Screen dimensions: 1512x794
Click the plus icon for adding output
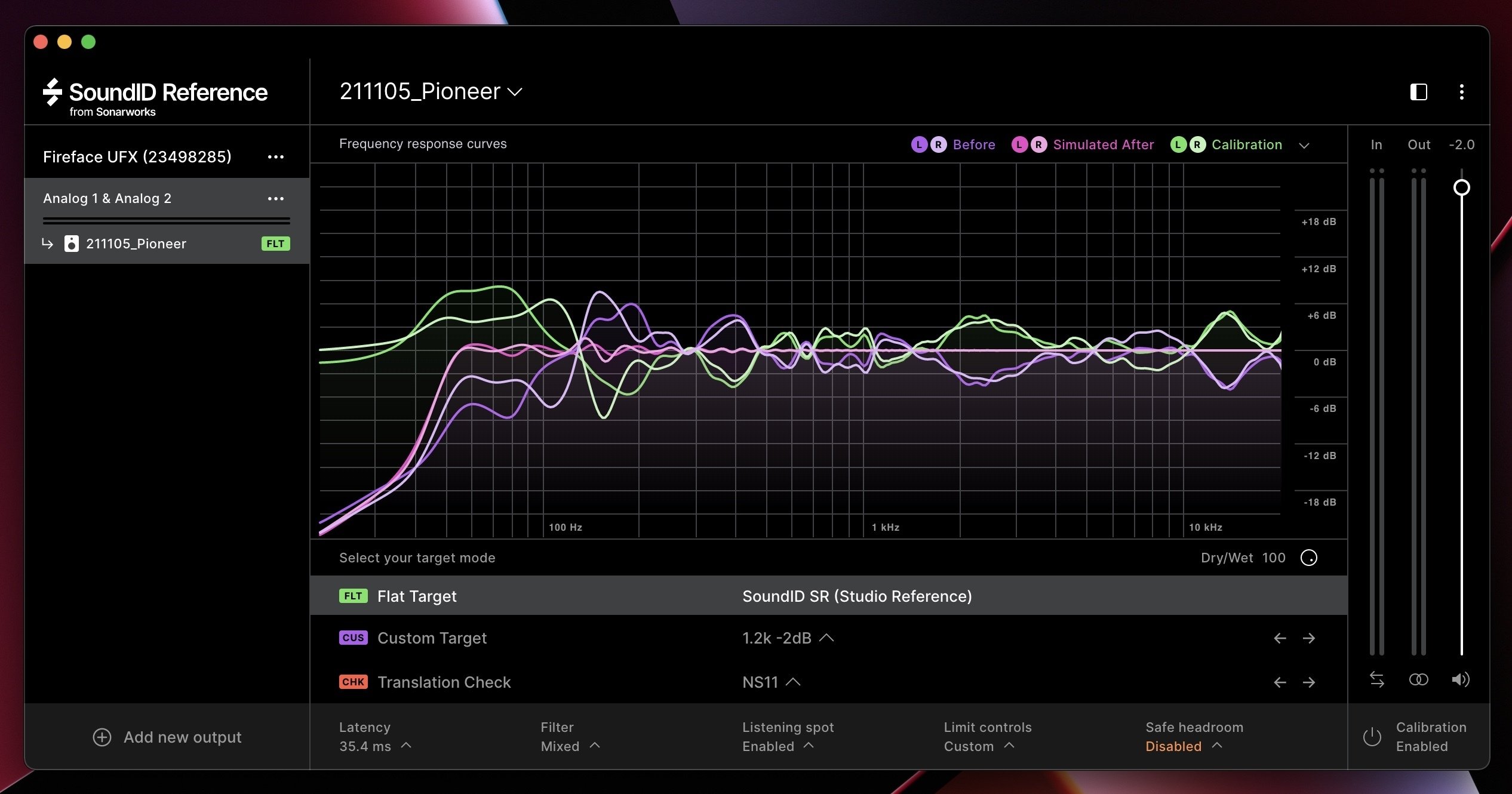pyautogui.click(x=102, y=737)
